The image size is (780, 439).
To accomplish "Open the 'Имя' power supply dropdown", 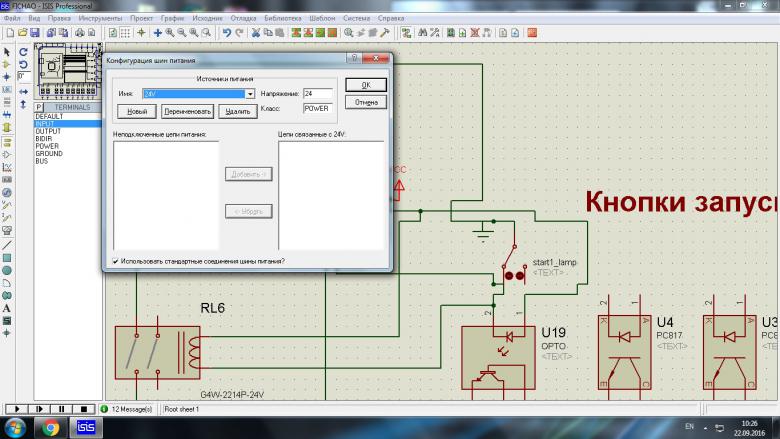I will (250, 94).
